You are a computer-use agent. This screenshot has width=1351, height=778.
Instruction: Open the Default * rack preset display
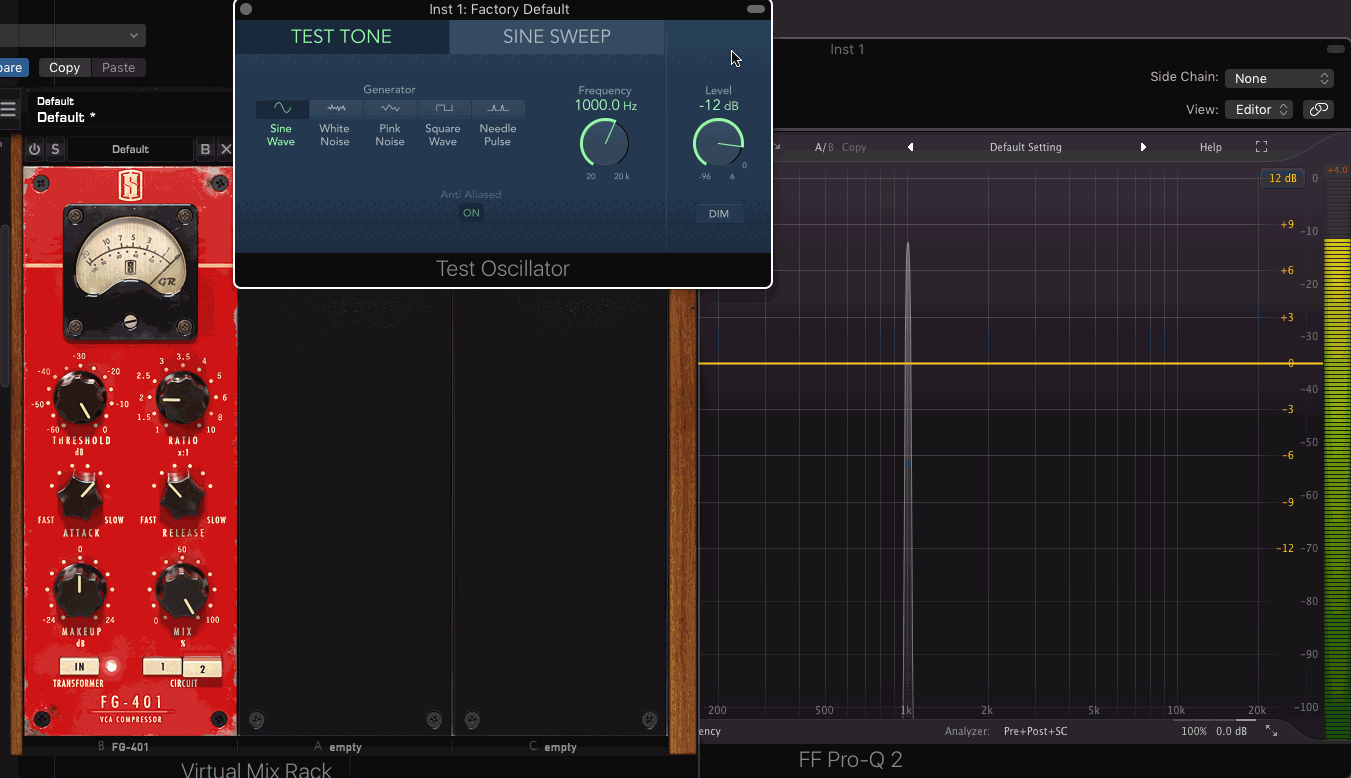click(130, 110)
